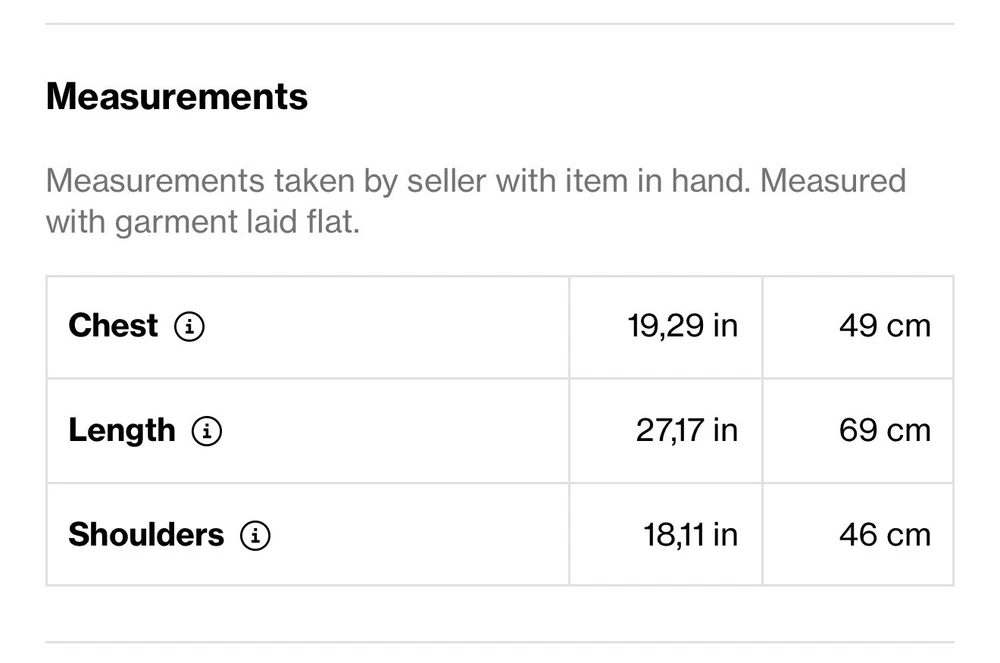Click the divider line below the measurements table
The height and width of the screenshot is (663, 1000).
500,642
